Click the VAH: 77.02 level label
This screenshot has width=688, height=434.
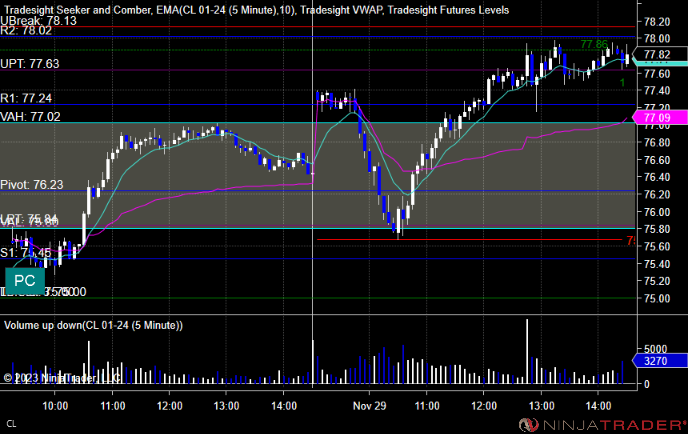[x=30, y=117]
